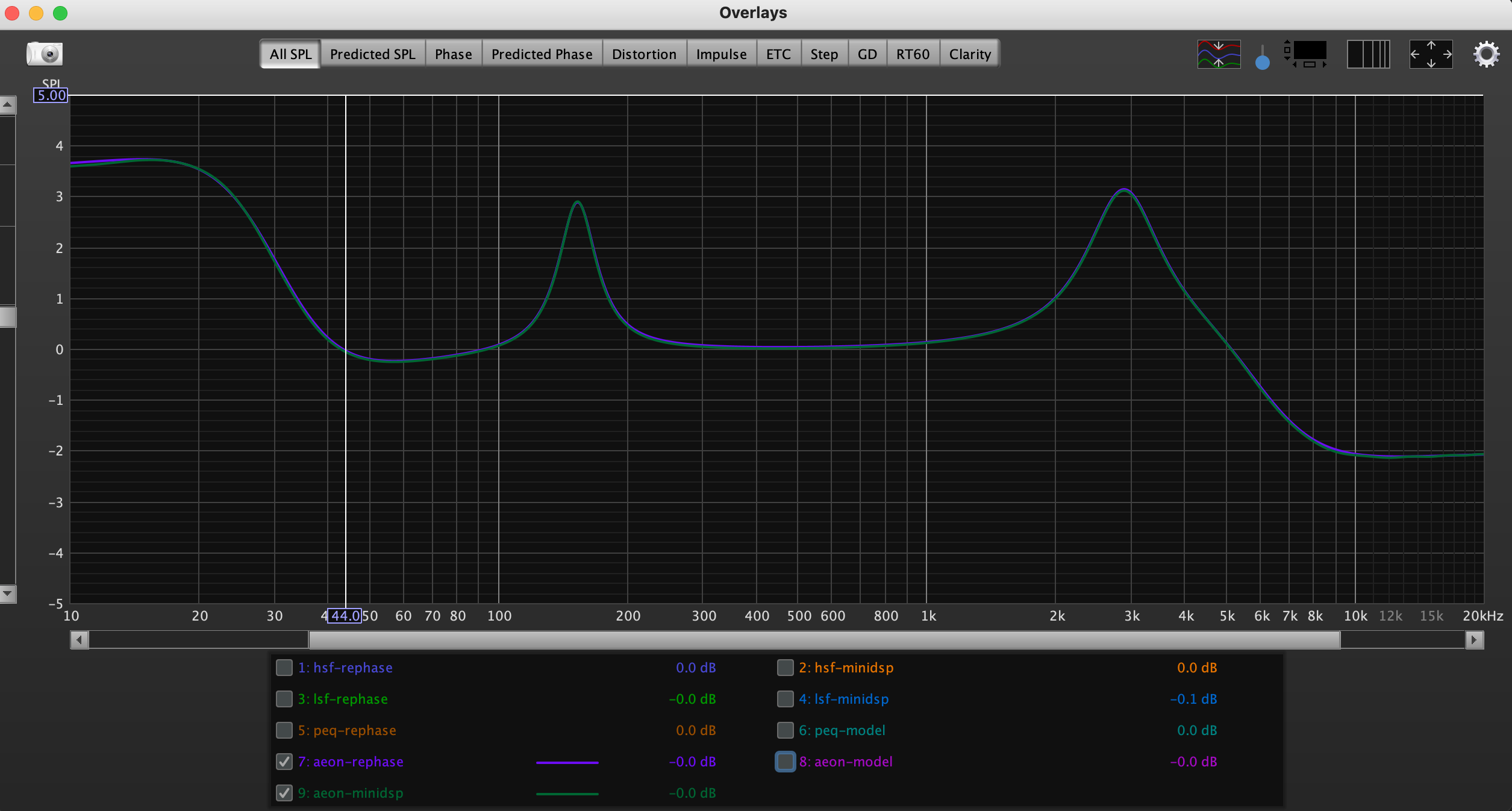Image resolution: width=1512 pixels, height=811 pixels.
Task: Click the SPL axis title label
Action: click(51, 83)
